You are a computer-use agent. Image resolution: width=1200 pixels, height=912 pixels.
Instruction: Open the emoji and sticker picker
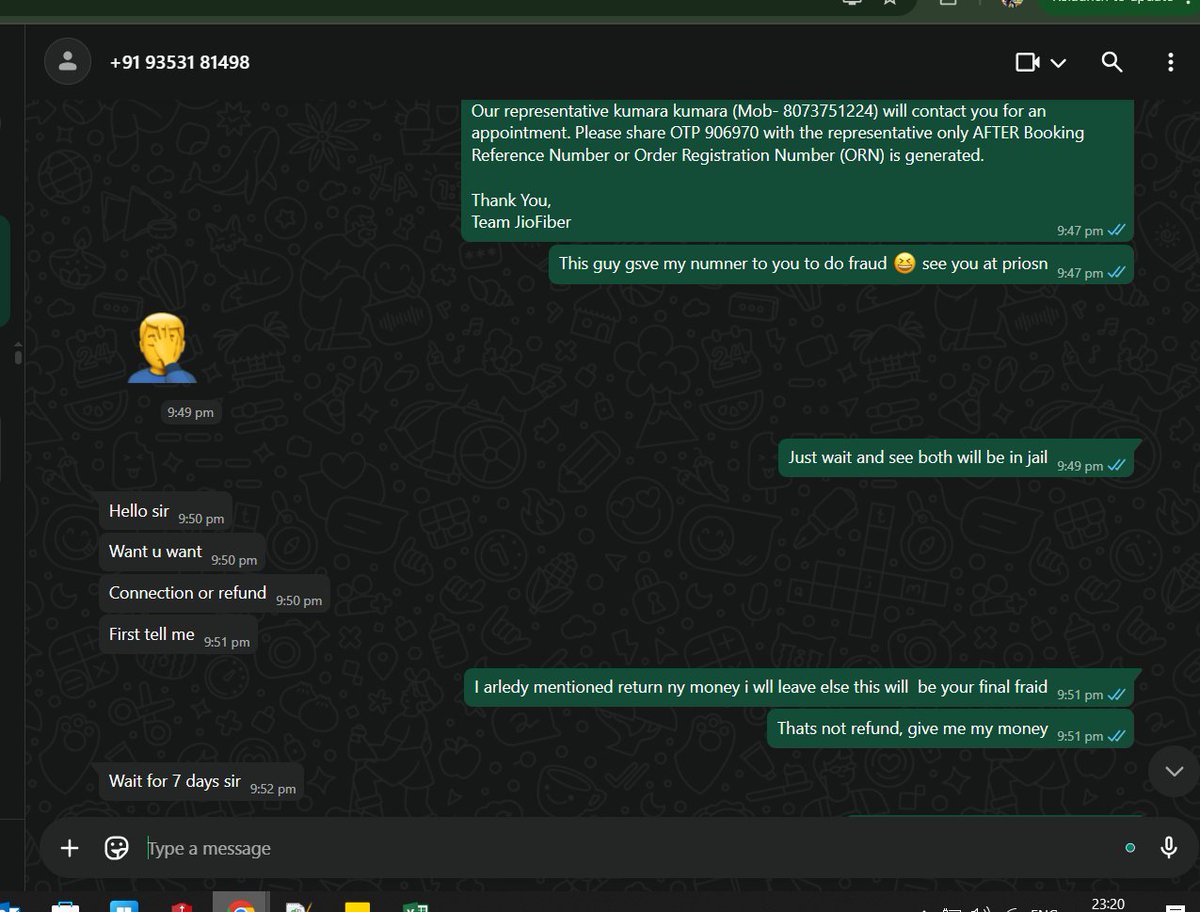coord(116,847)
